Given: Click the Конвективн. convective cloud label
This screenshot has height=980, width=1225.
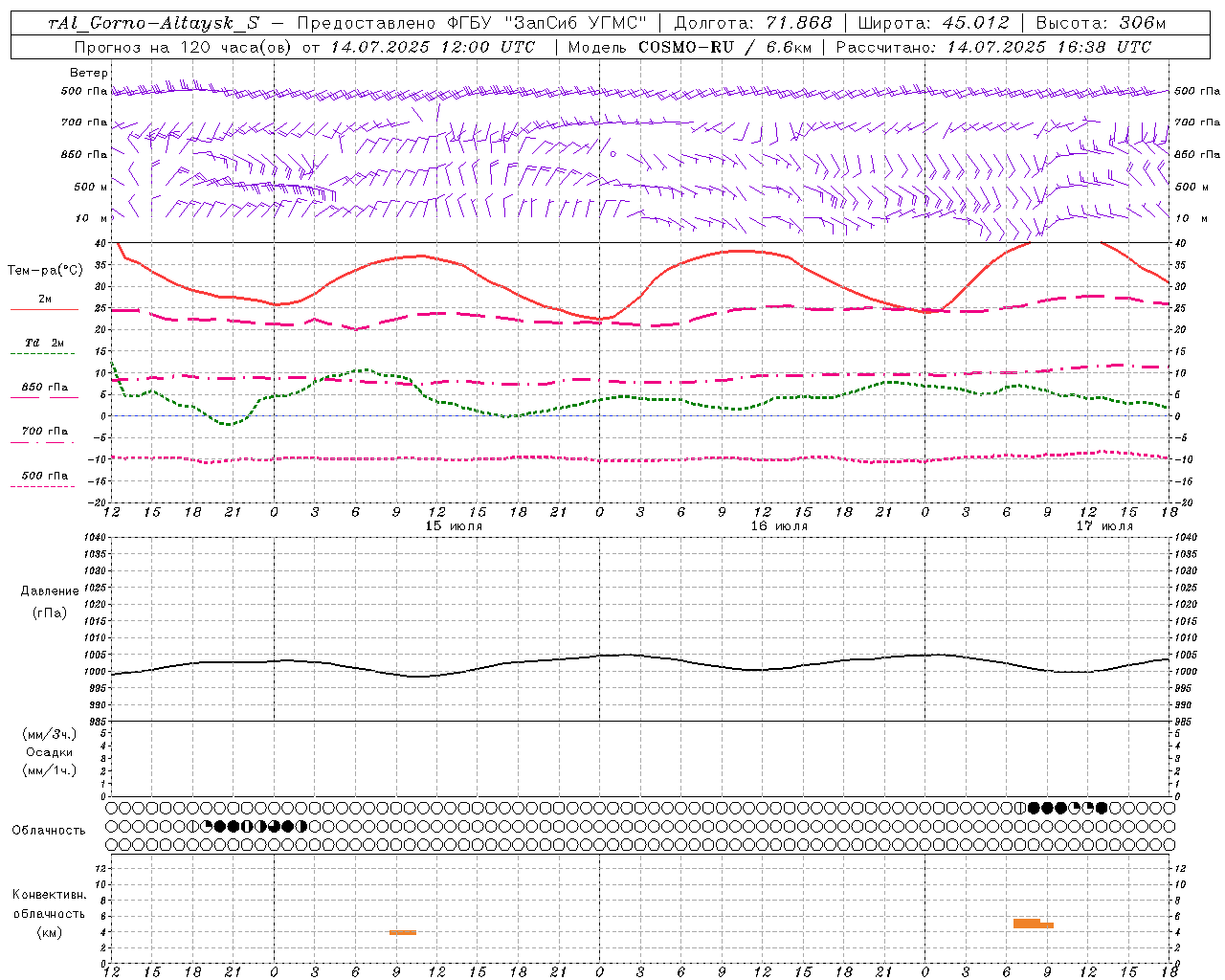Looking at the screenshot, I should (x=49, y=895).
